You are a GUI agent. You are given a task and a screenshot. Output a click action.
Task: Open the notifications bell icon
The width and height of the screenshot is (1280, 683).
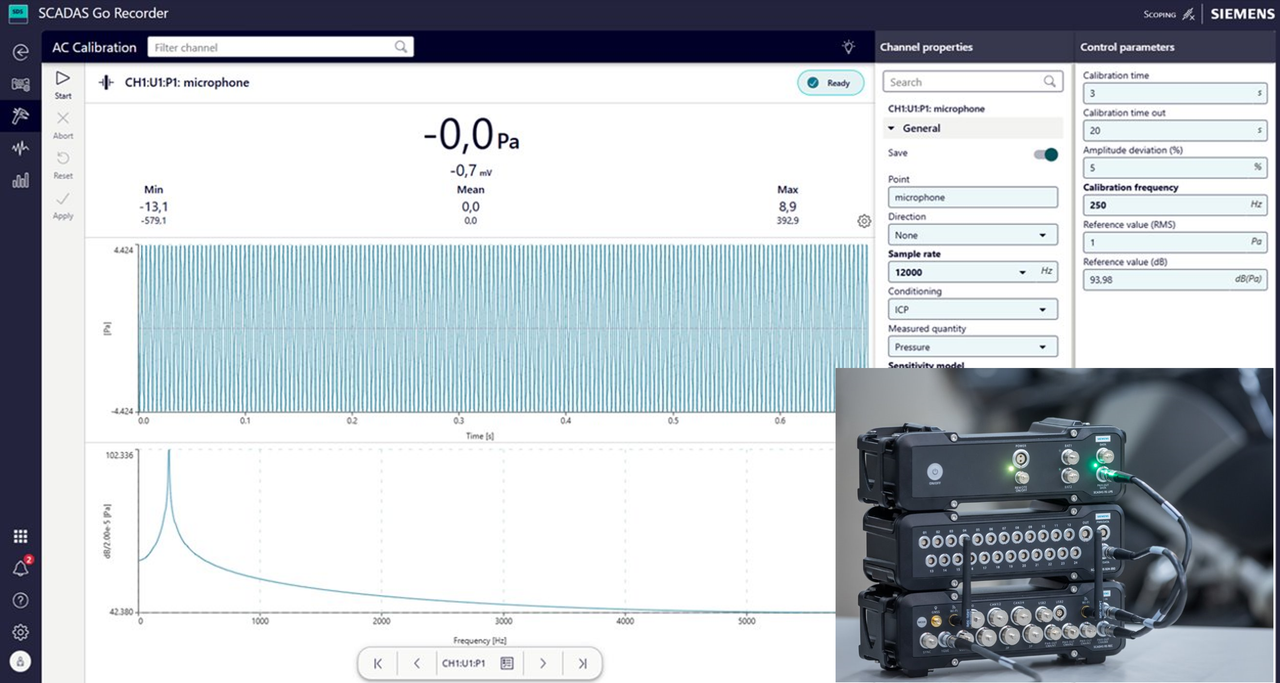tap(20, 568)
